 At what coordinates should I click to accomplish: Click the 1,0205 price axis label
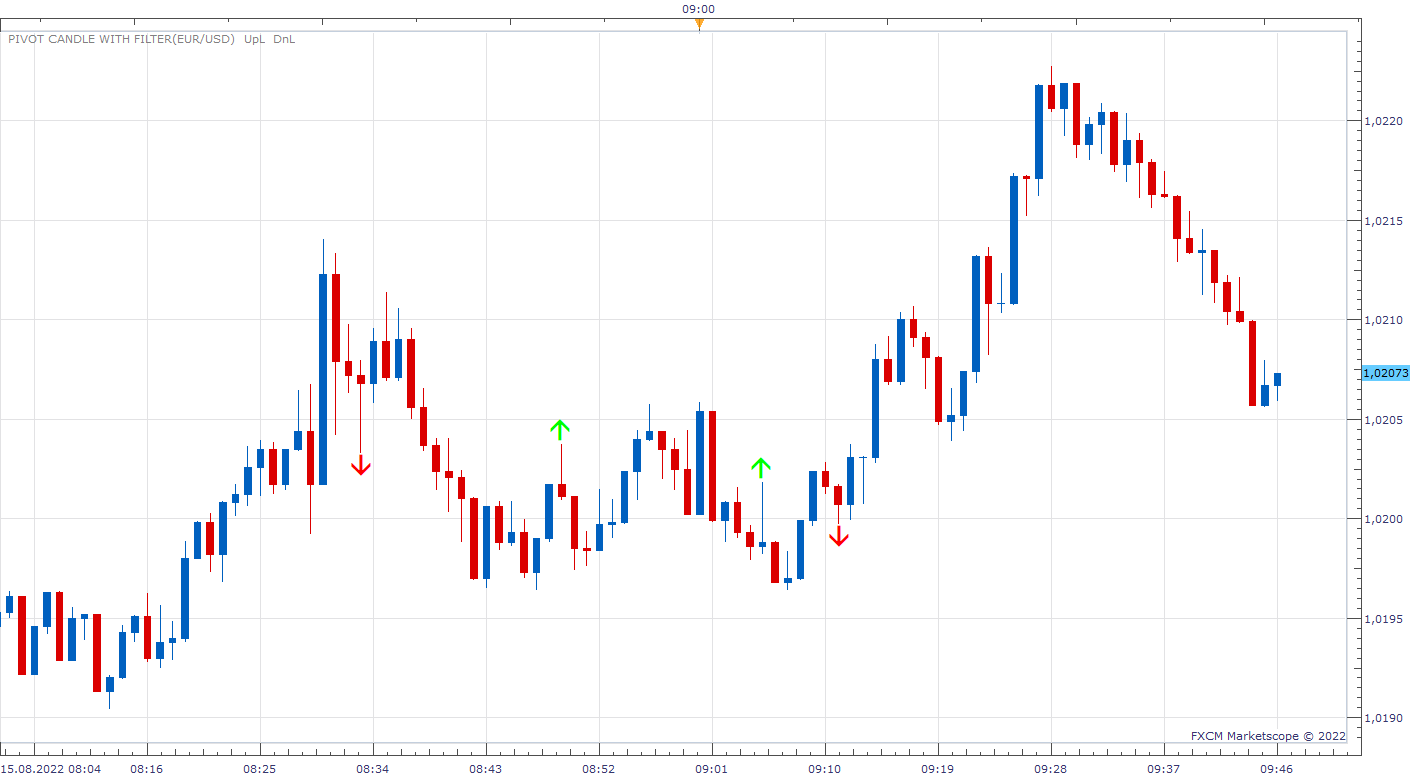(x=1385, y=419)
